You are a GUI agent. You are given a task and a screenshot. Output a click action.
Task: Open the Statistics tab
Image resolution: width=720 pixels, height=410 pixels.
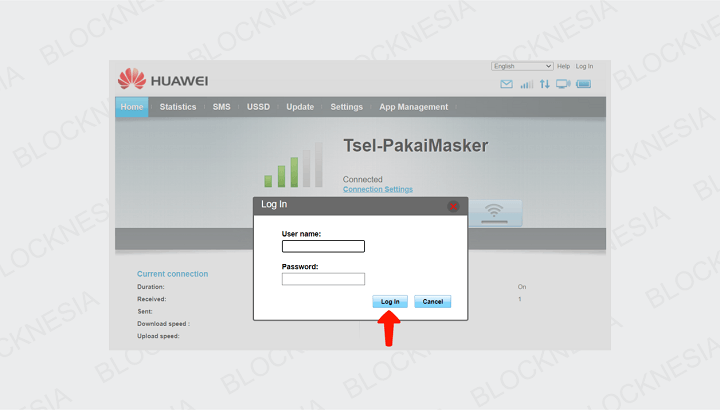click(178, 107)
